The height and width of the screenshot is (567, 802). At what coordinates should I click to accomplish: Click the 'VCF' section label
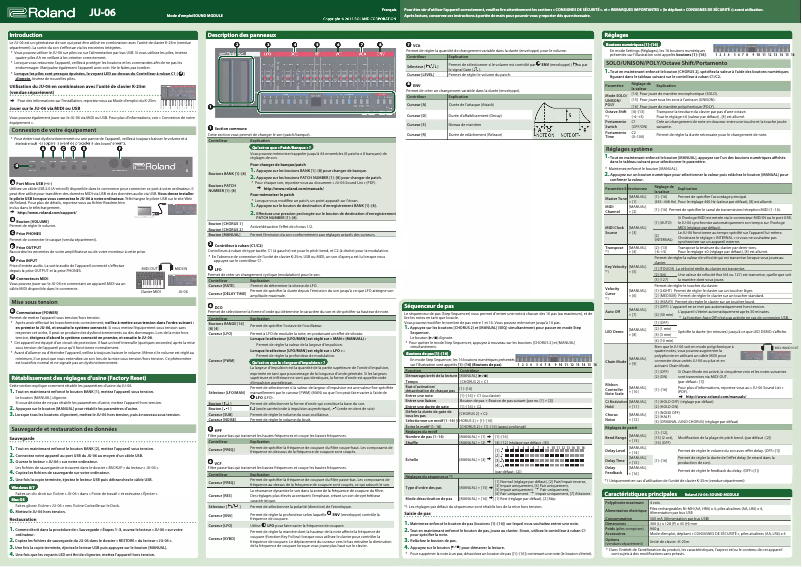coord(215,462)
